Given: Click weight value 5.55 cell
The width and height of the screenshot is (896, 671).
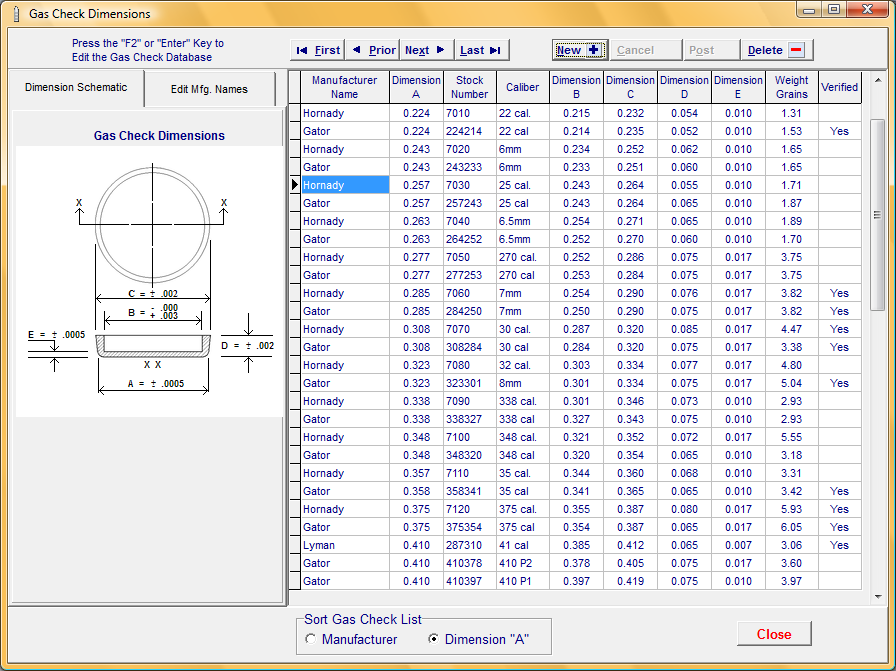Looking at the screenshot, I should coord(791,437).
